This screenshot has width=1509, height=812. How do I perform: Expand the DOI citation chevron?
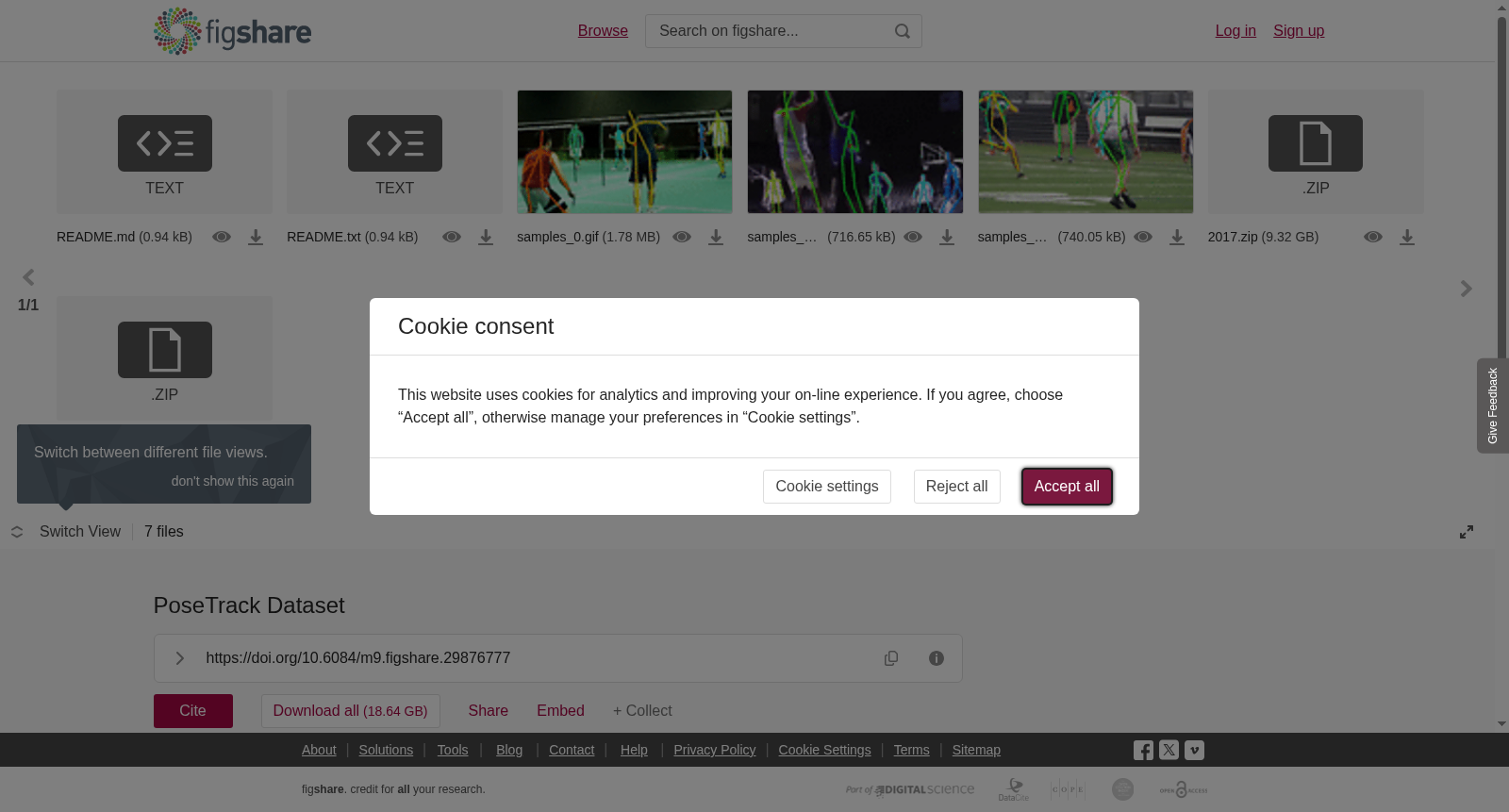click(180, 658)
